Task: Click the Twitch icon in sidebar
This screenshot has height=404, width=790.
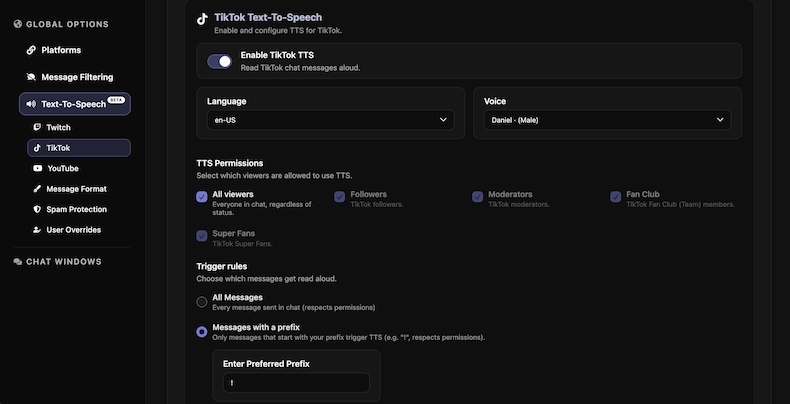Action: click(37, 127)
